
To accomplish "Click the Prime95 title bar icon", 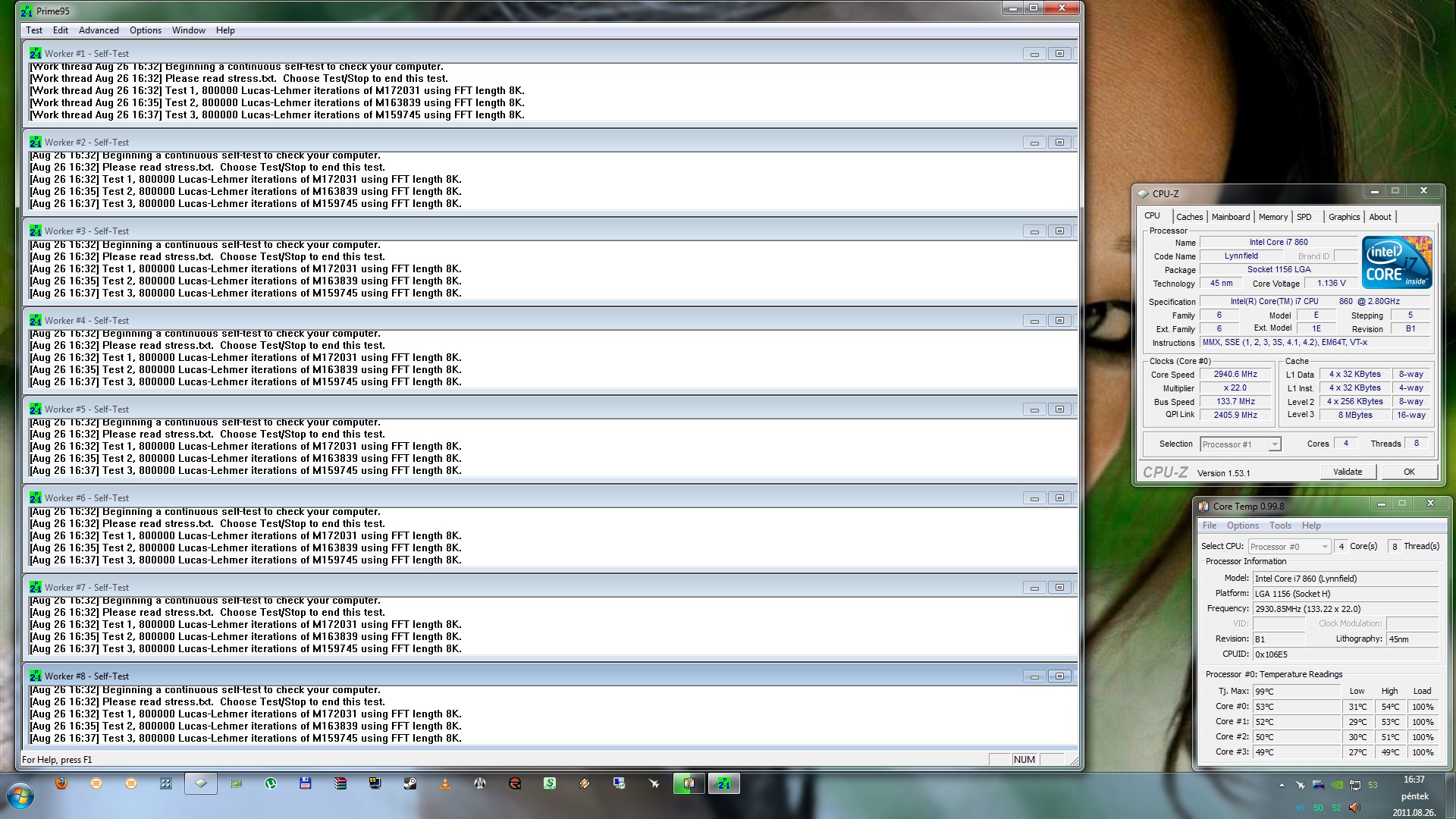I will (27, 11).
